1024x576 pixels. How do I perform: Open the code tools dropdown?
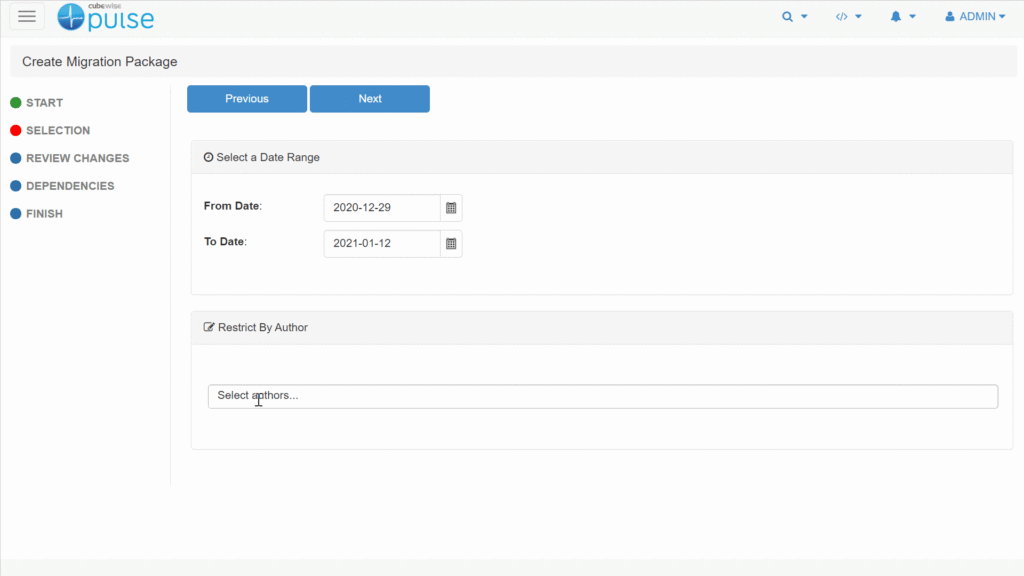click(848, 17)
